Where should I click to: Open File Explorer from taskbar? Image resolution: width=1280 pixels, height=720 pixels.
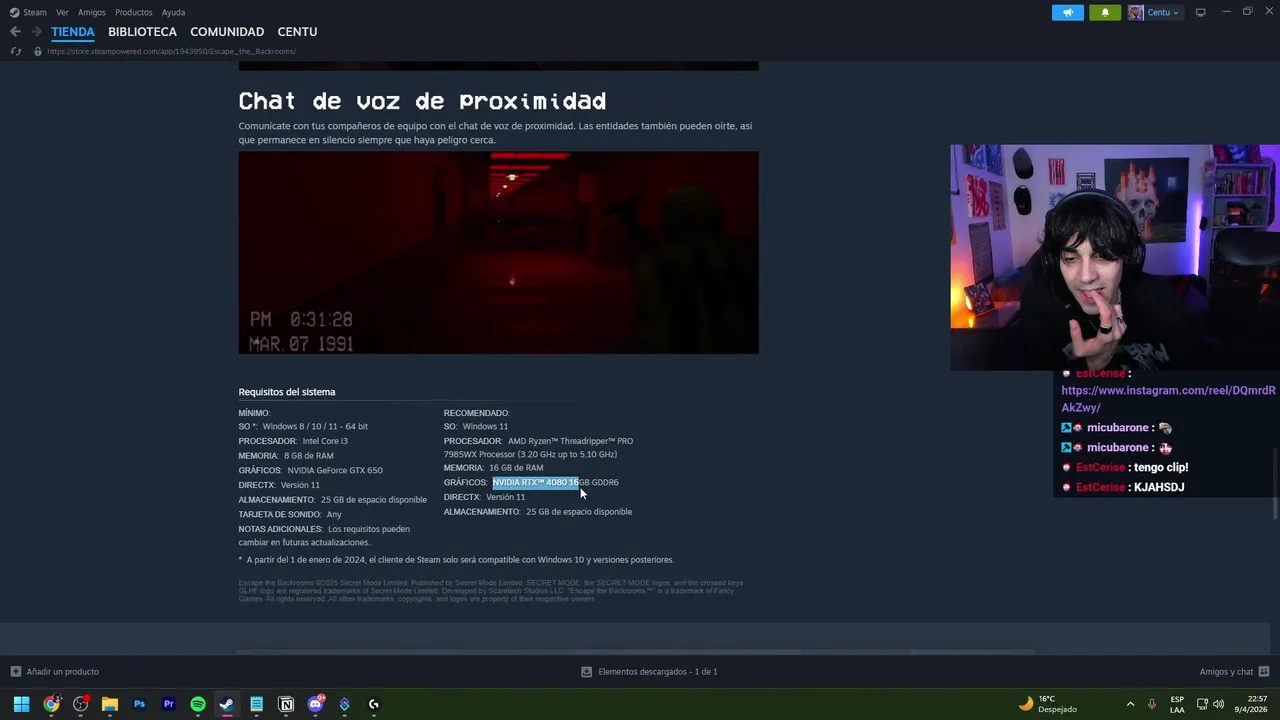[x=110, y=704]
